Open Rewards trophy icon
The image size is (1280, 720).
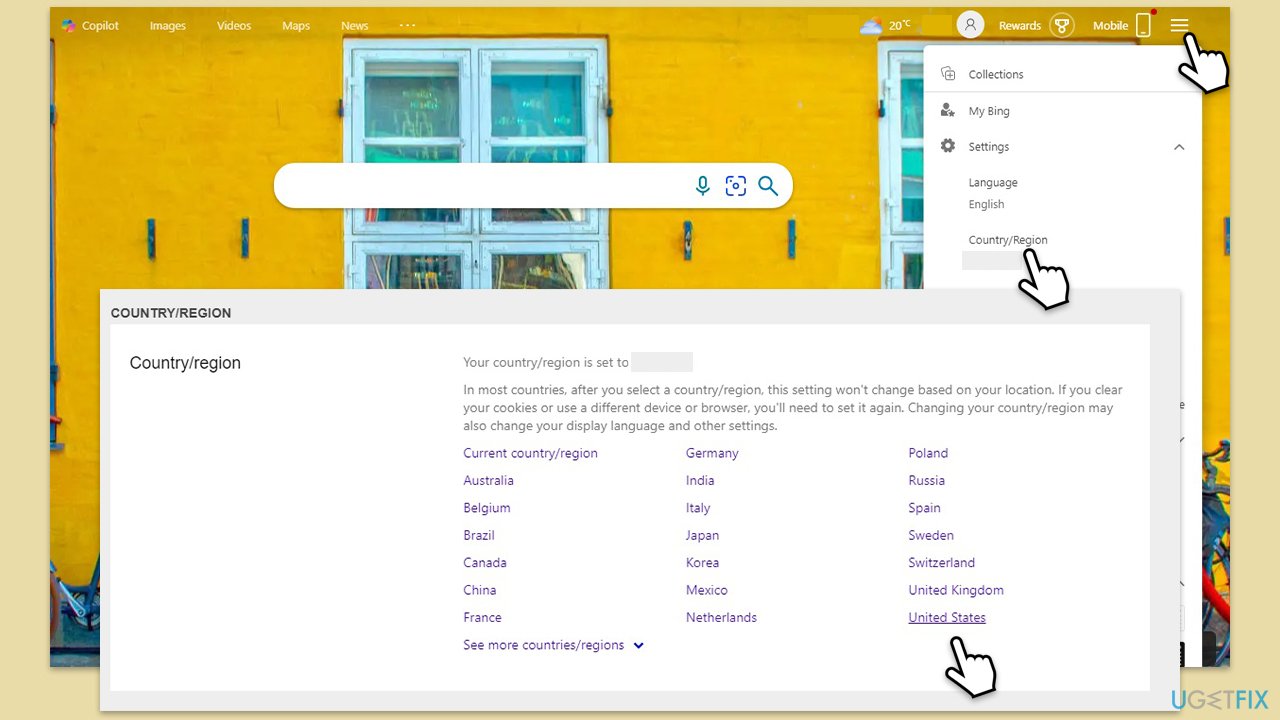[1061, 26]
